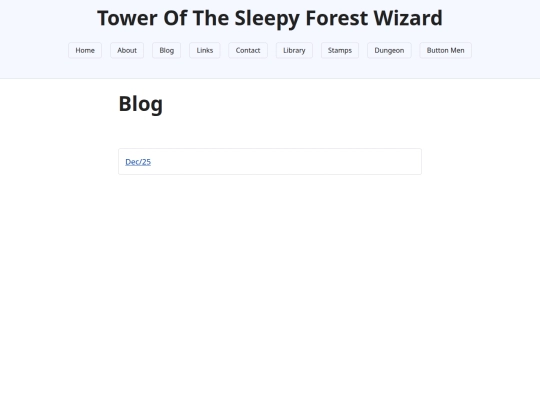The height and width of the screenshot is (405, 540).
Task: Open the Library section
Action: coord(294,50)
